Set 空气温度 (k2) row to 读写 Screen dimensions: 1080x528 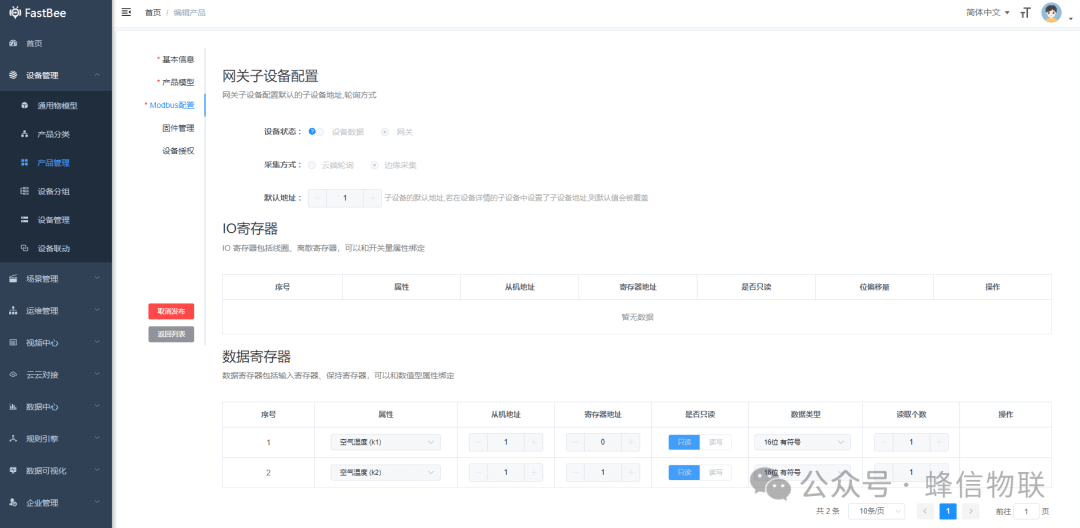pyautogui.click(x=716, y=472)
